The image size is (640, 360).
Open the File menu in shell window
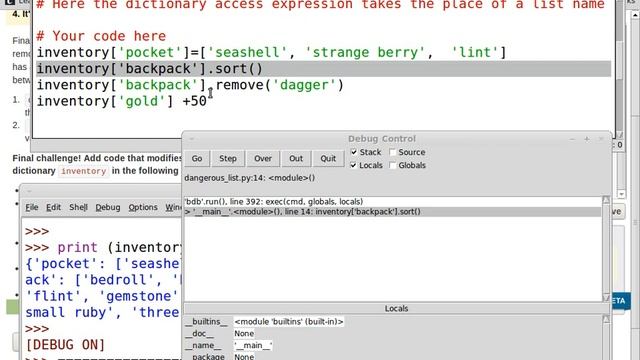click(x=32, y=207)
